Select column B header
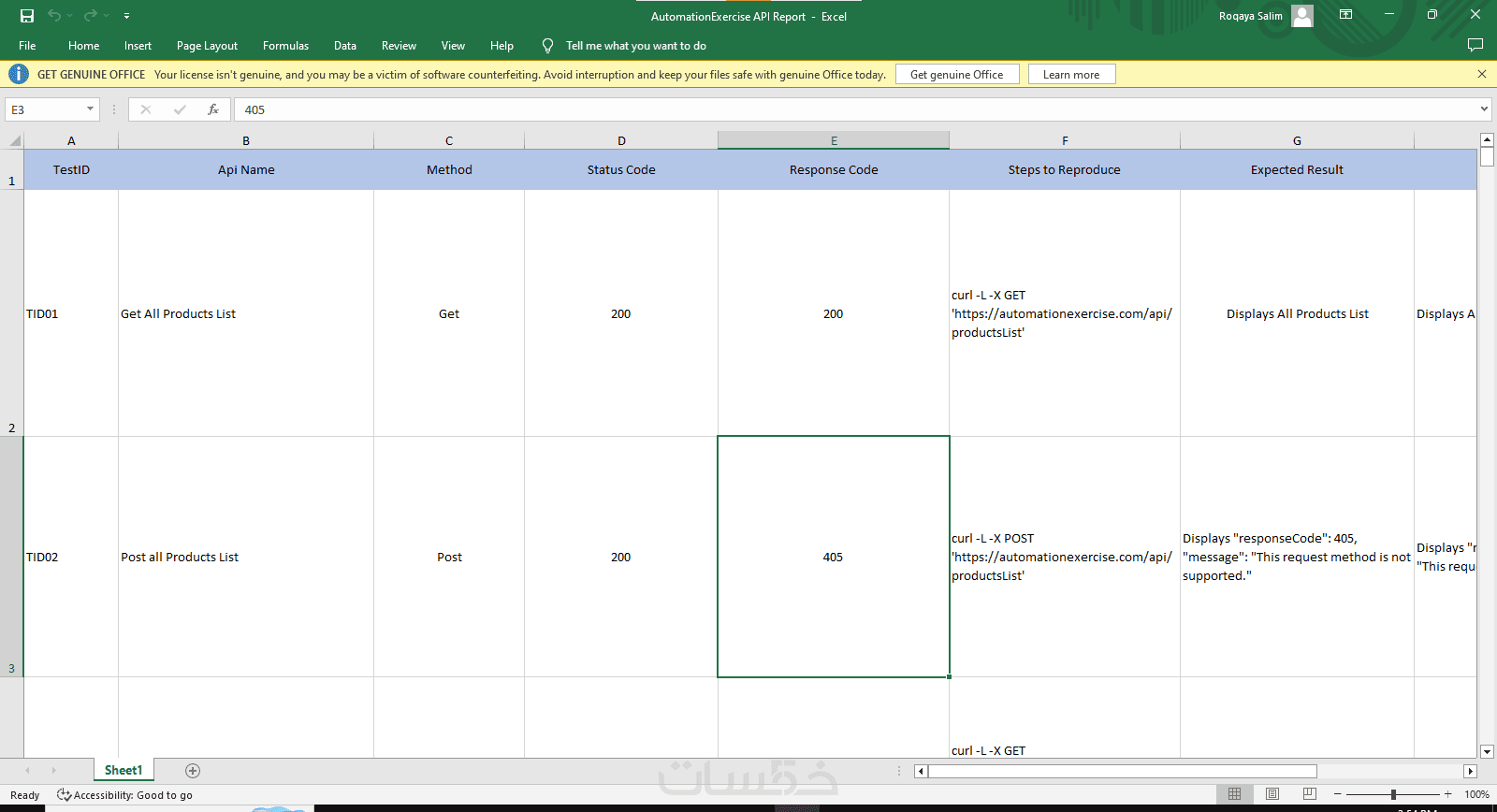 coord(246,140)
